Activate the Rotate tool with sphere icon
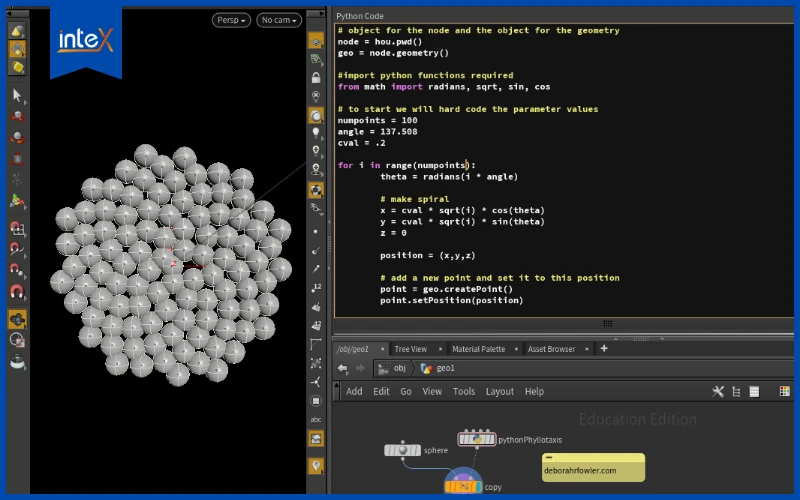 click(17, 138)
